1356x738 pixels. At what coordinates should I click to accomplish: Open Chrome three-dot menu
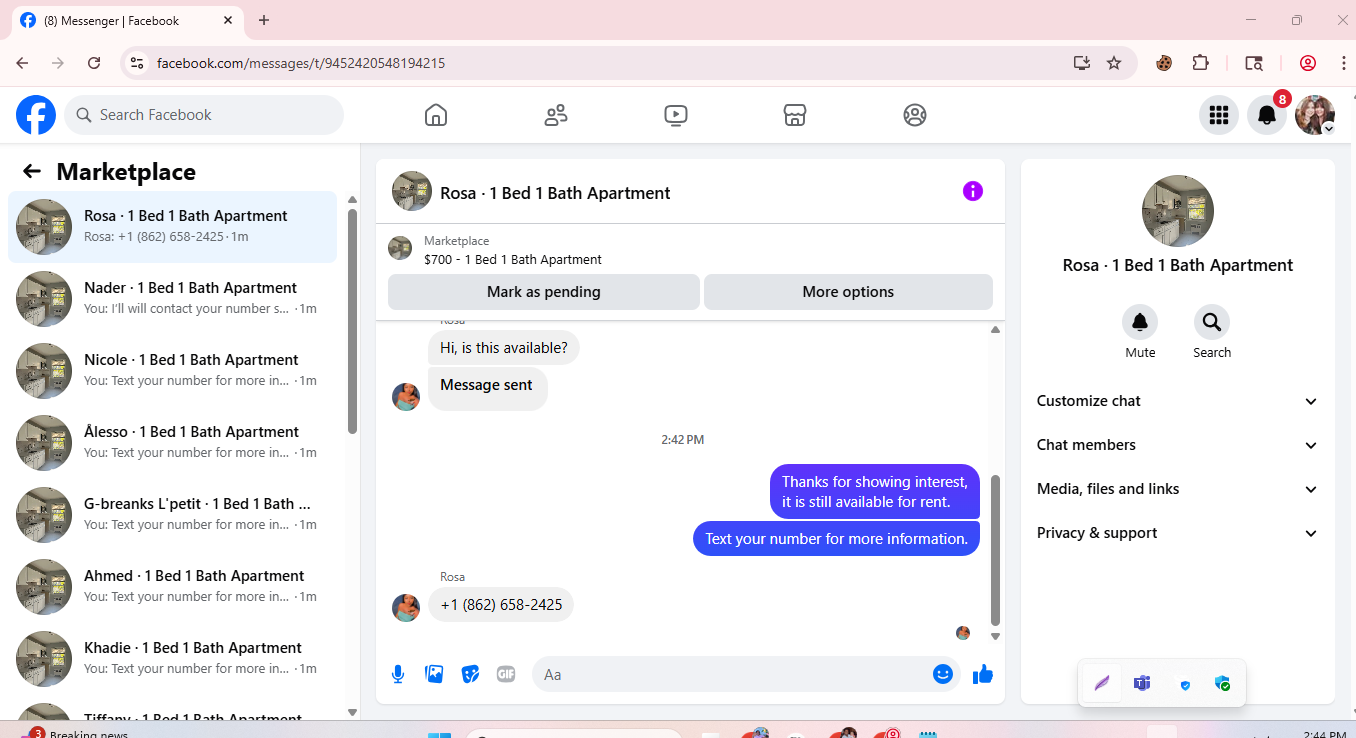[x=1343, y=63]
